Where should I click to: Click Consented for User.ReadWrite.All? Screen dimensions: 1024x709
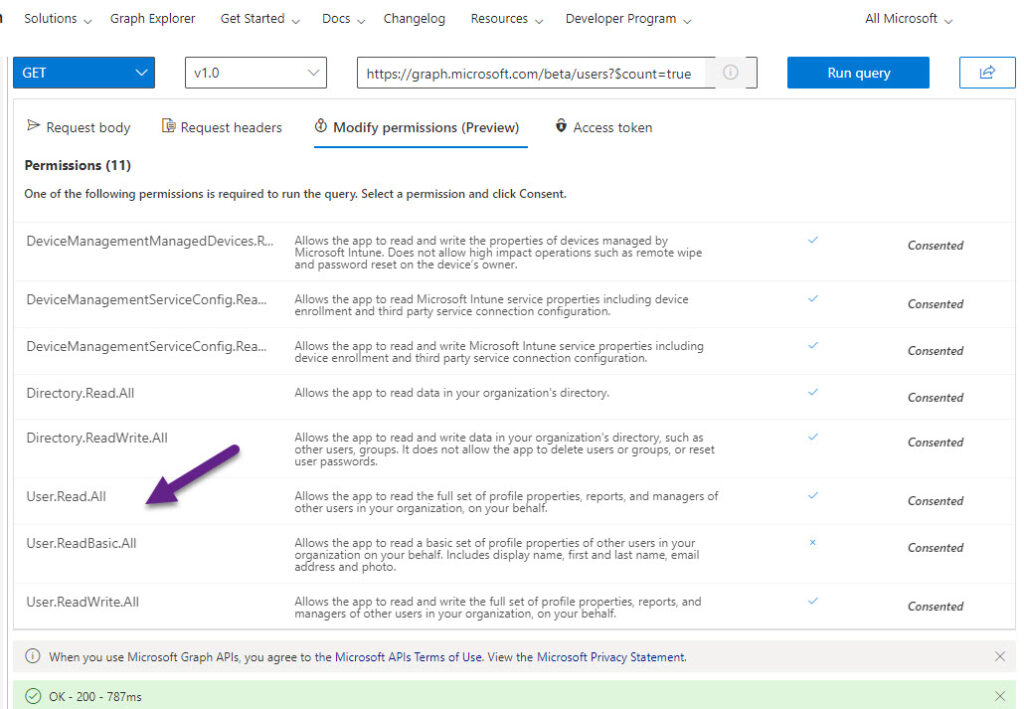coord(935,606)
